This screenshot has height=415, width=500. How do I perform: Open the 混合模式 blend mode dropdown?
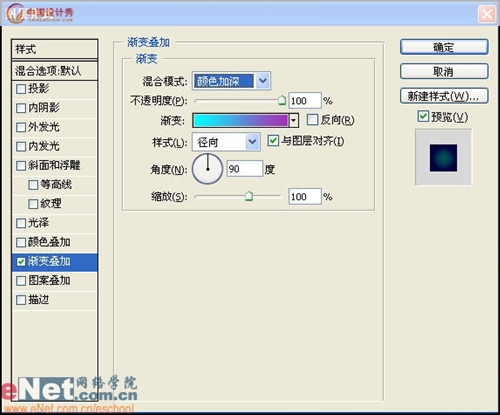[231, 81]
